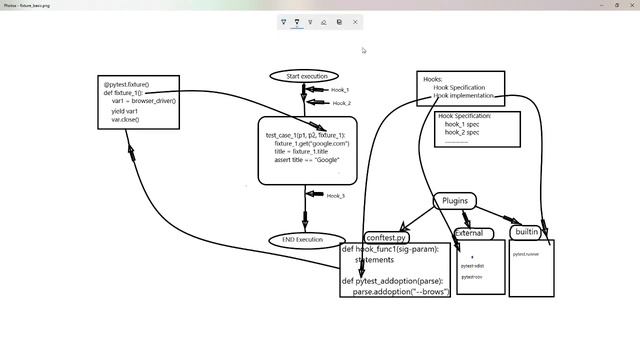Click the "def fixture_1():" line

point(123,93)
